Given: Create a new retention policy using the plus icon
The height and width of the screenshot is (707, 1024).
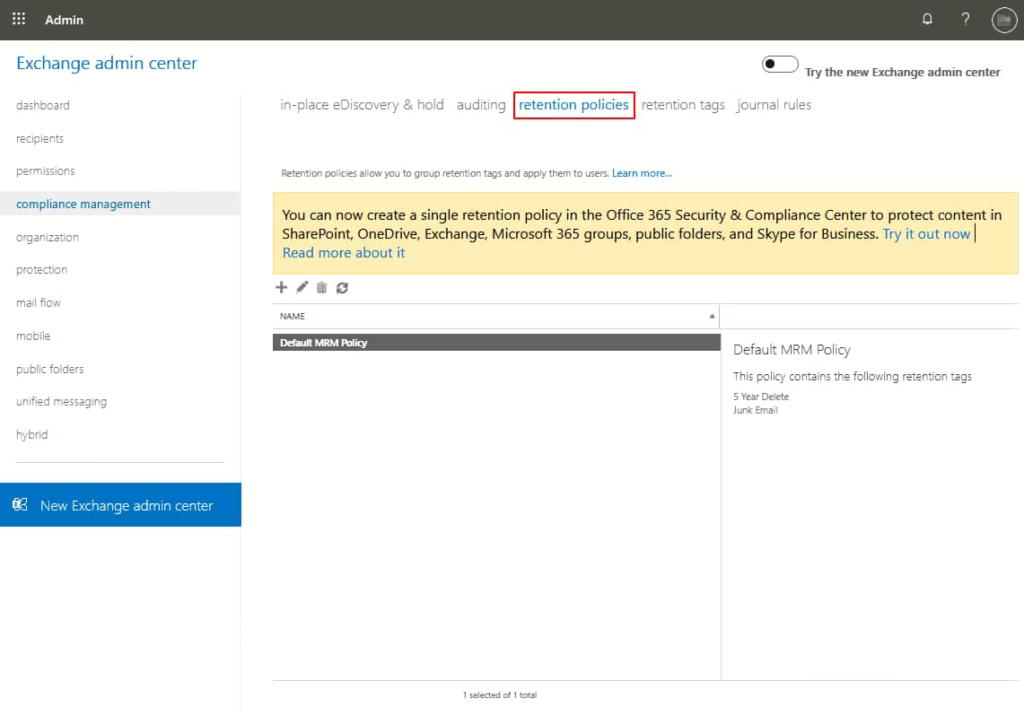Looking at the screenshot, I should pos(281,288).
